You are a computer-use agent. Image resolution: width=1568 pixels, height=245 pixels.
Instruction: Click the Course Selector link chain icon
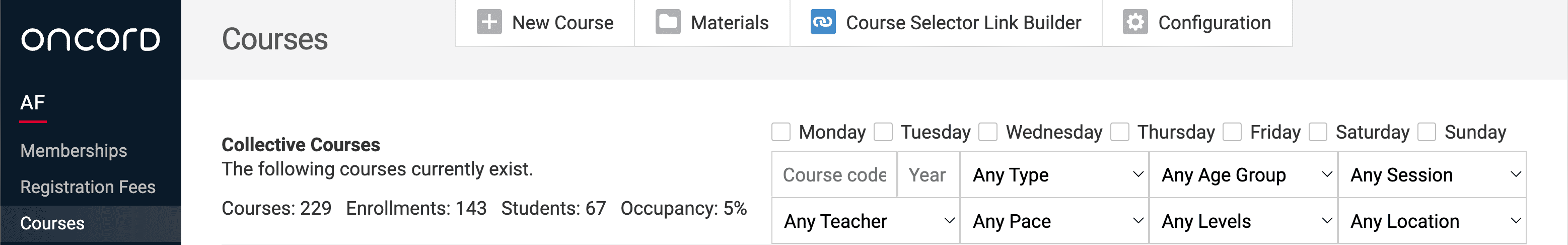point(823,23)
